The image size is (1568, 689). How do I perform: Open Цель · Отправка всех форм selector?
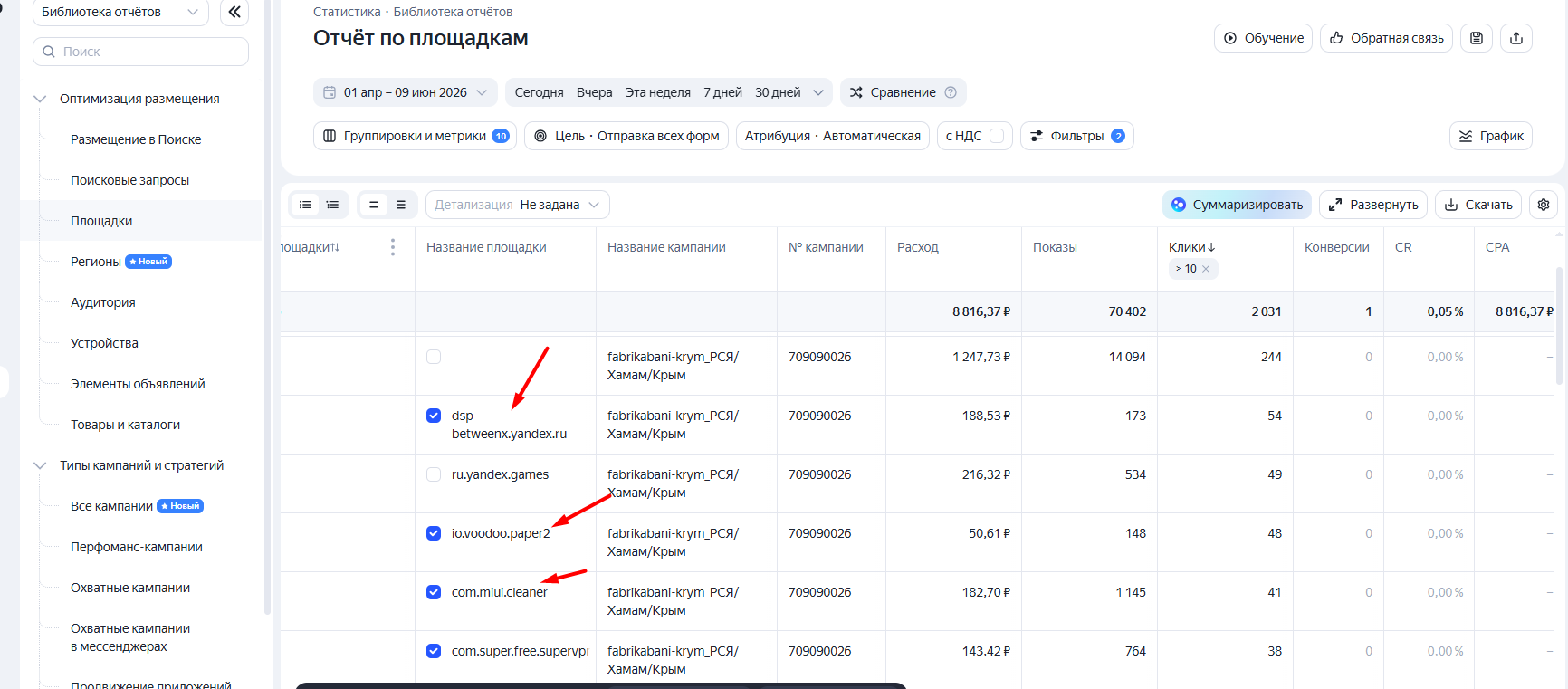tap(626, 136)
